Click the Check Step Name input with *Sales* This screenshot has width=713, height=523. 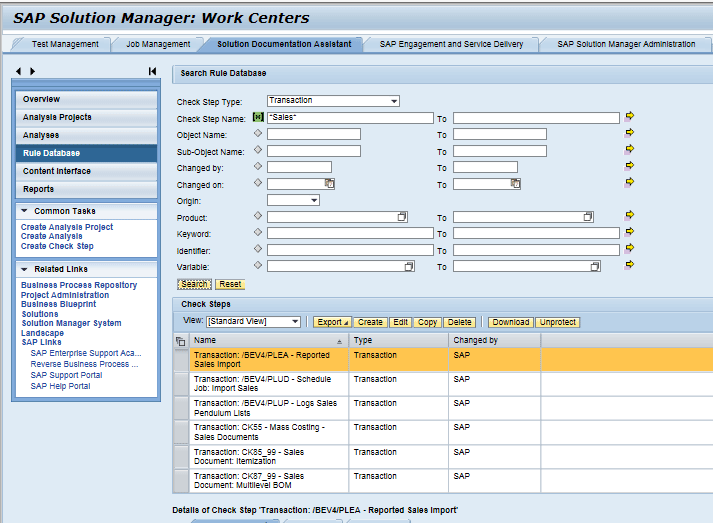click(x=350, y=118)
